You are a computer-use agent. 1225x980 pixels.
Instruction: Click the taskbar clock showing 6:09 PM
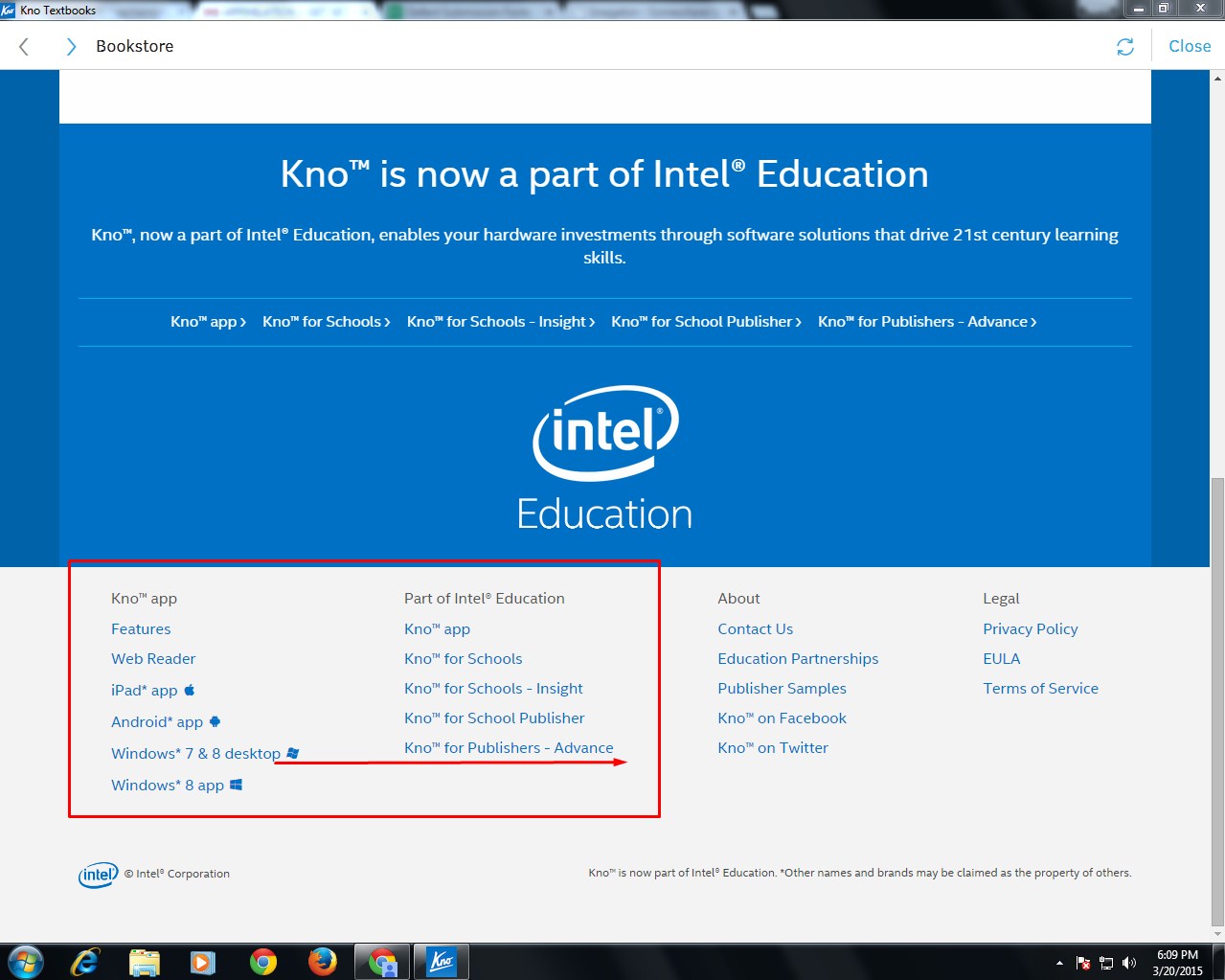(1177, 963)
